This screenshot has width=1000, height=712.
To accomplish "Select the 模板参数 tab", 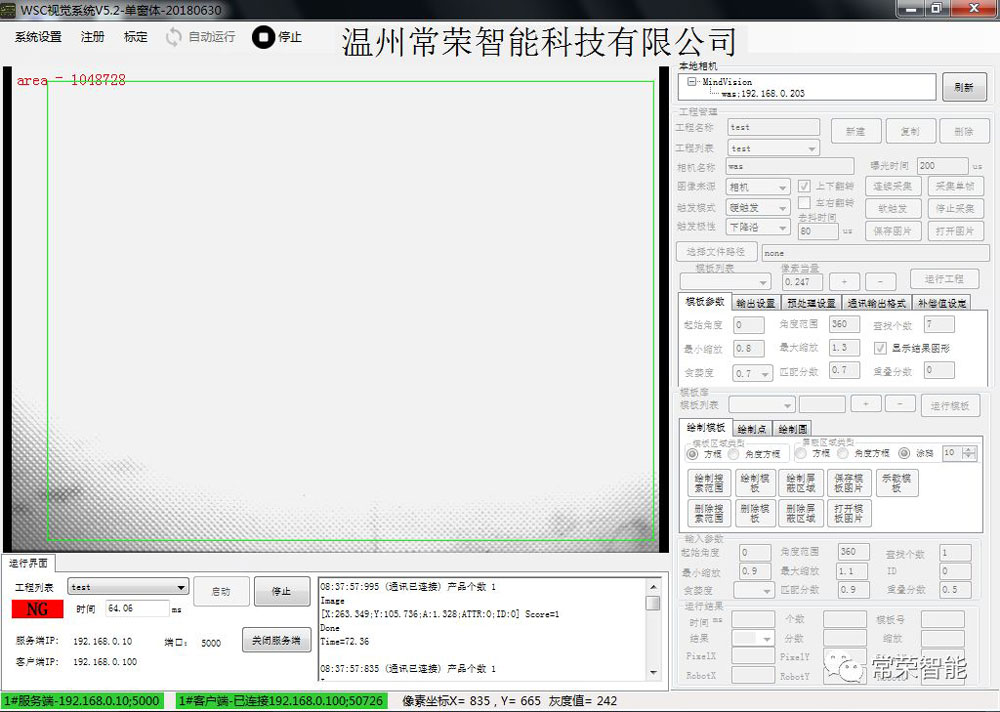I will 705,302.
